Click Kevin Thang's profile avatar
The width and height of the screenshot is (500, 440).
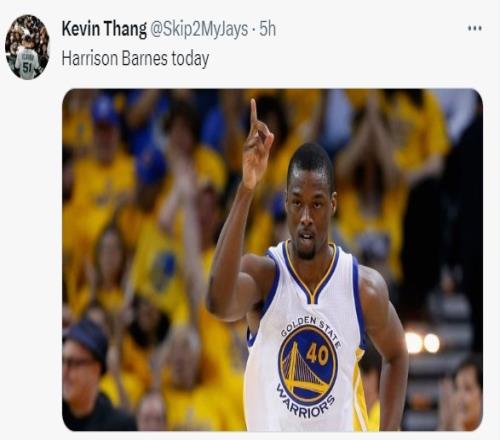pyautogui.click(x=27, y=47)
